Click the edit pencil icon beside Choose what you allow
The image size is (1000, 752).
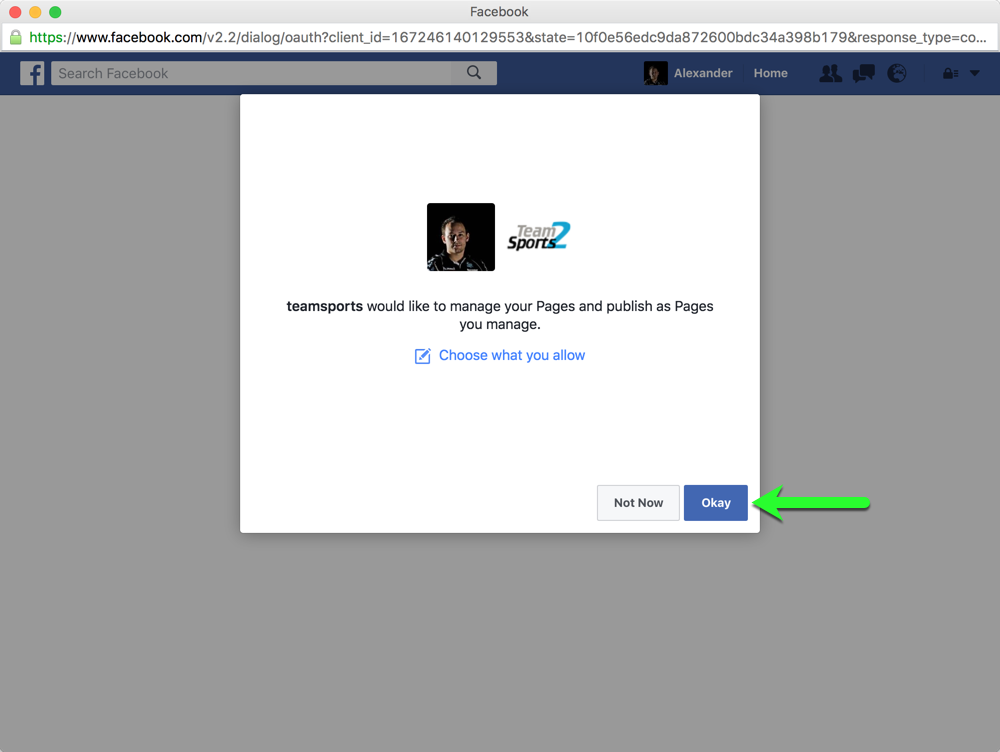pyautogui.click(x=422, y=356)
